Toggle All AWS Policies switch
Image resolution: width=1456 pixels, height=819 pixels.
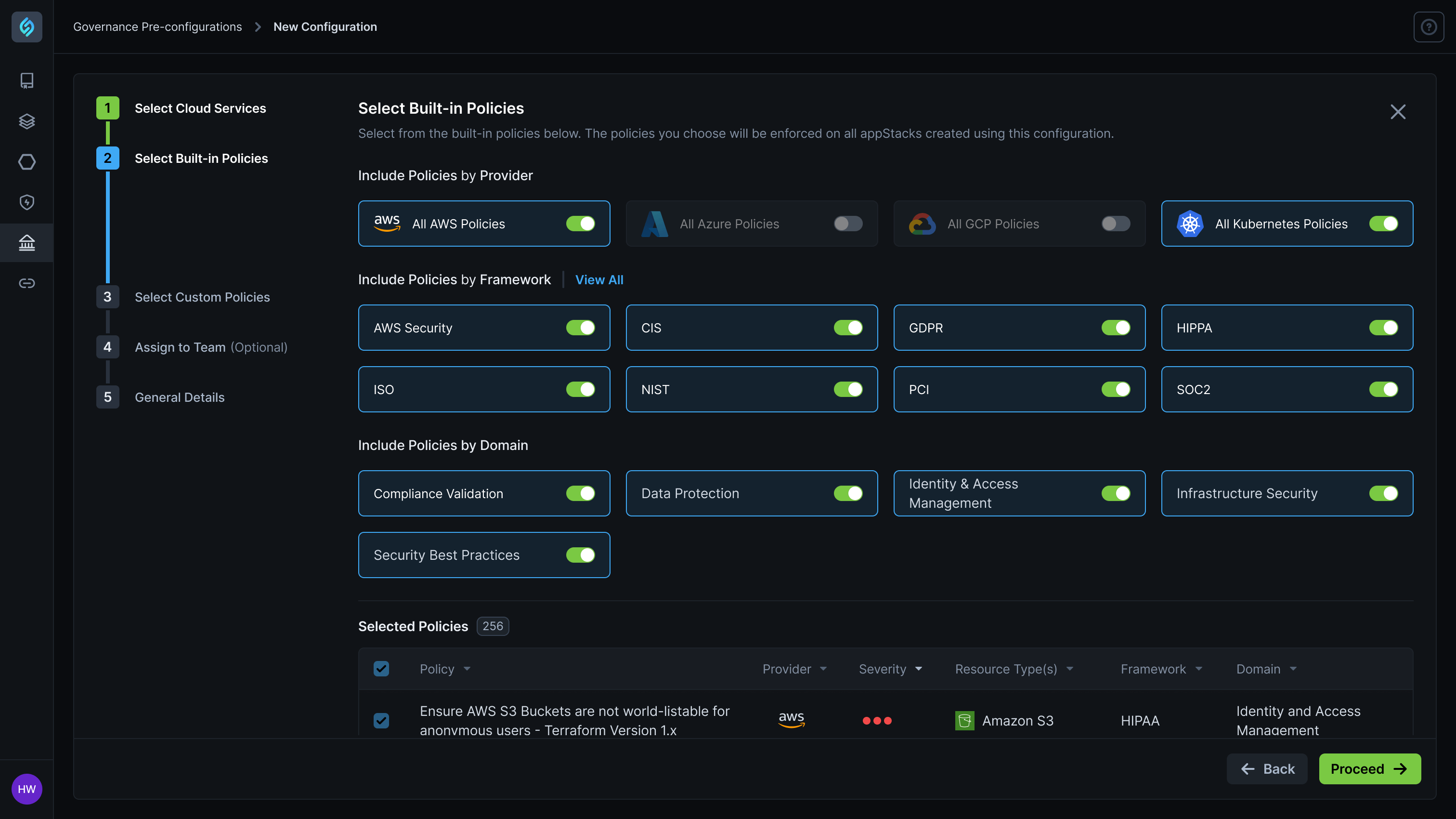pyautogui.click(x=581, y=224)
